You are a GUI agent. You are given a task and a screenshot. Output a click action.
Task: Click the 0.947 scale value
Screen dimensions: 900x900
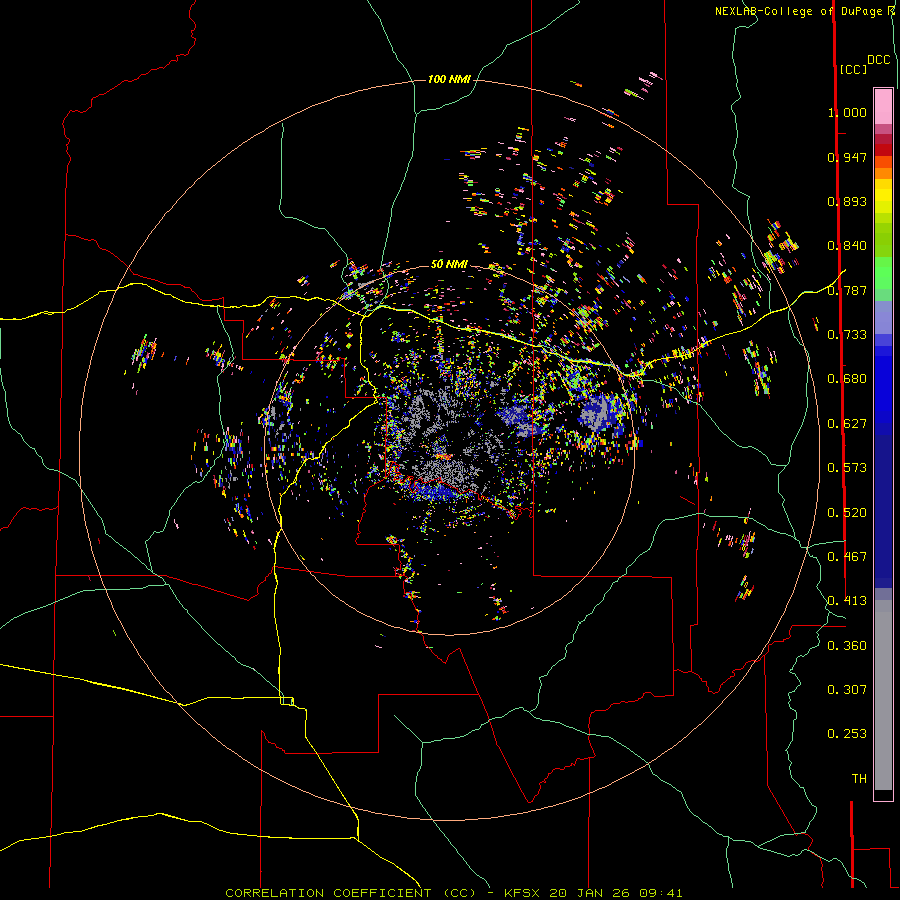tap(847, 157)
